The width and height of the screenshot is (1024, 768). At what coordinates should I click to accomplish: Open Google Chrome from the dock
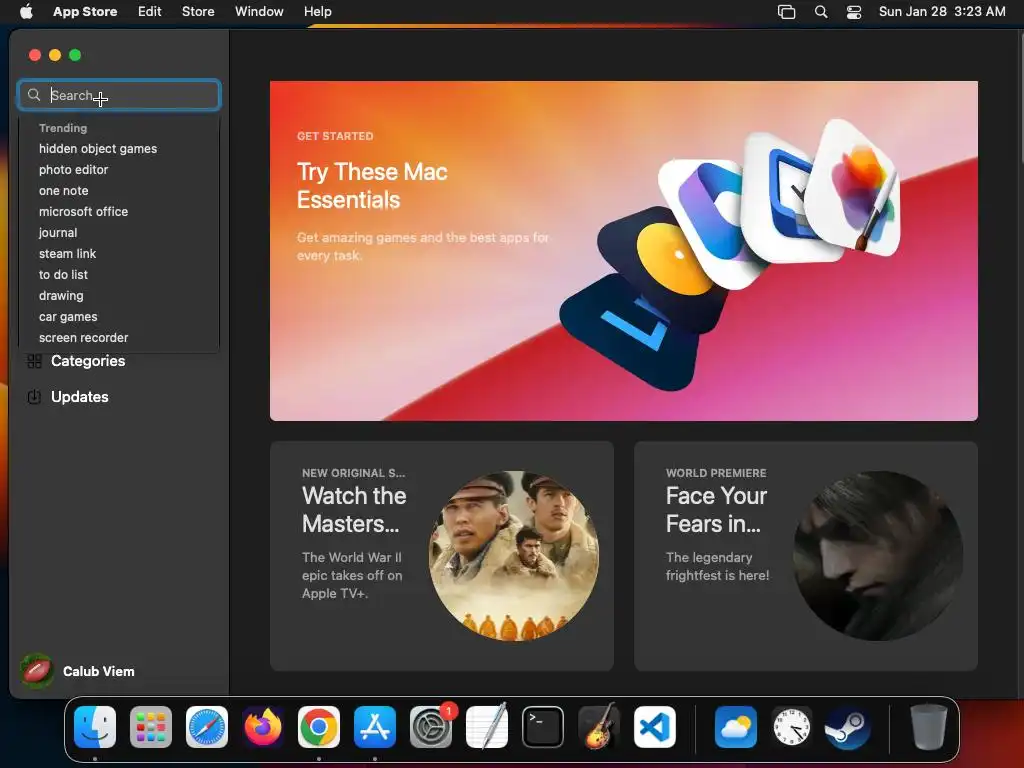(319, 727)
